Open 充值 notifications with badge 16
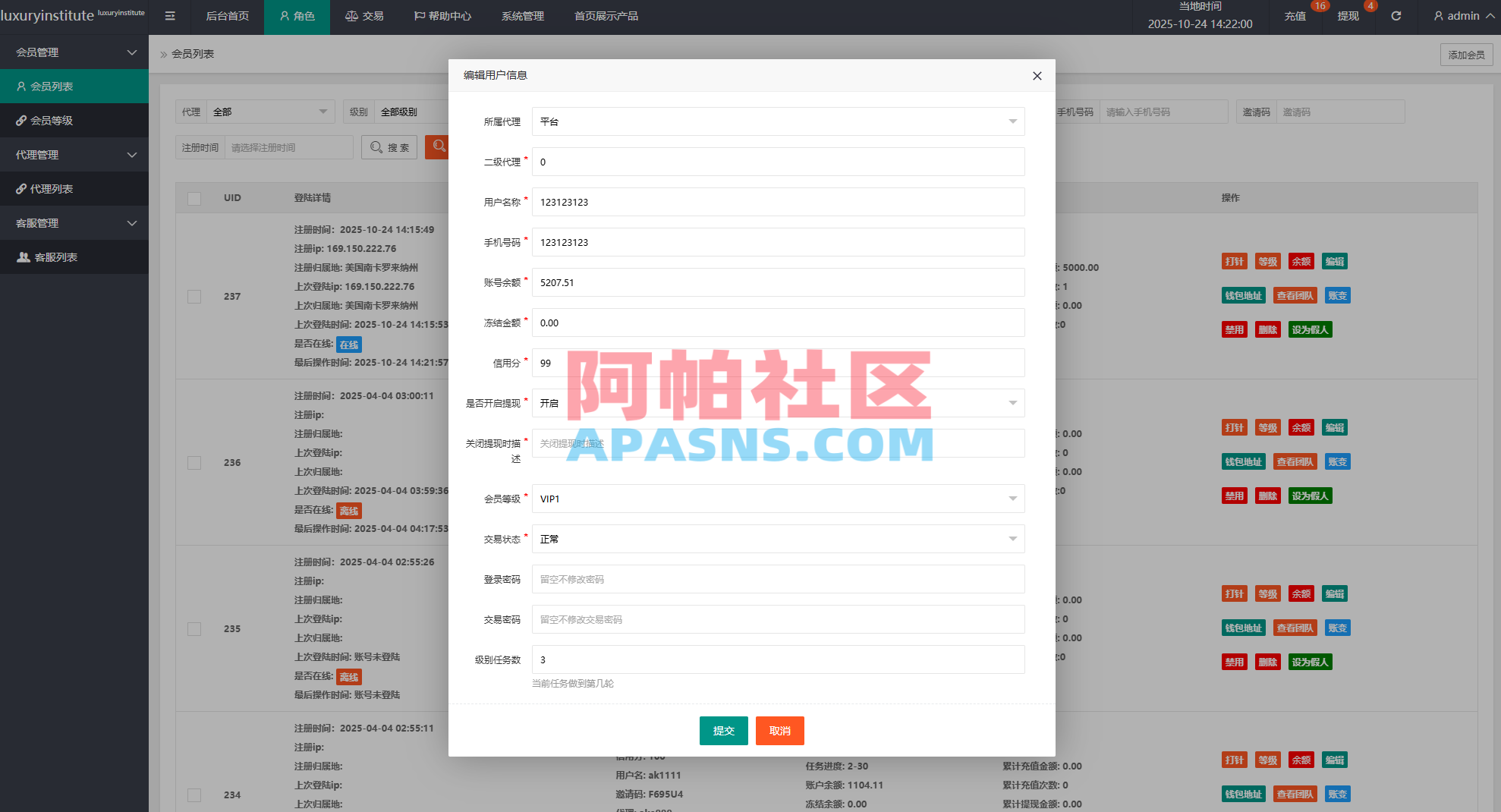Screen dimensions: 1501x812 click(1295, 15)
